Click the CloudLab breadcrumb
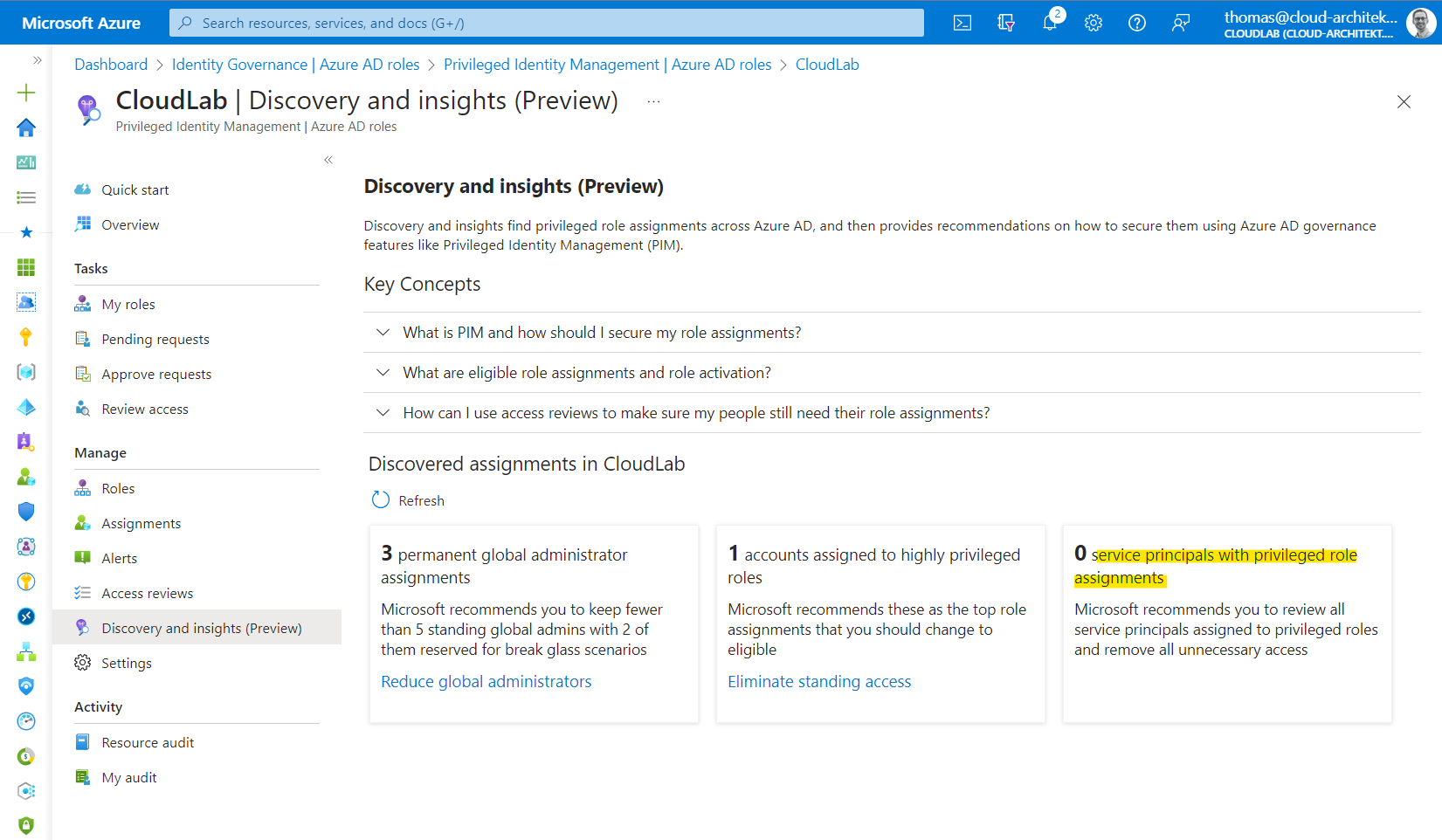The image size is (1442, 840). click(x=827, y=65)
